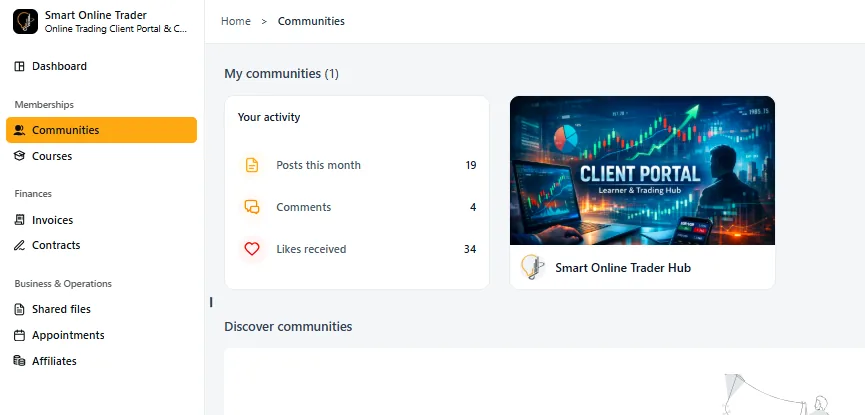Click the Communities people icon
Viewport: 865px width, 415px height.
pyautogui.click(x=19, y=130)
